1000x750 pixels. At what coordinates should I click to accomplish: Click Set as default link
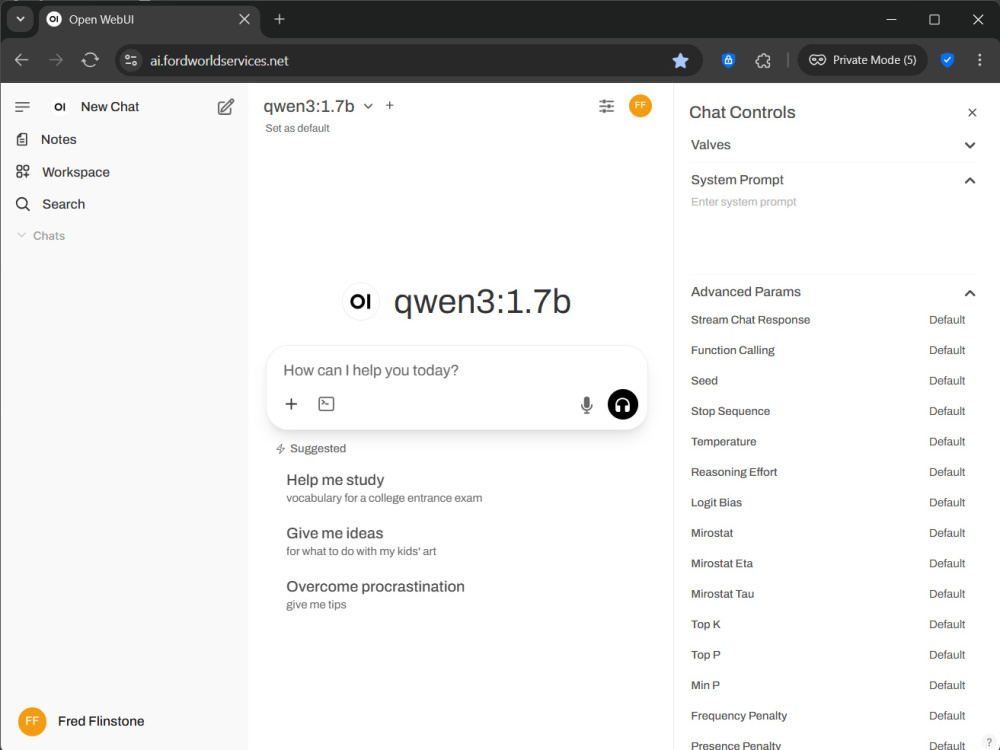pos(297,128)
